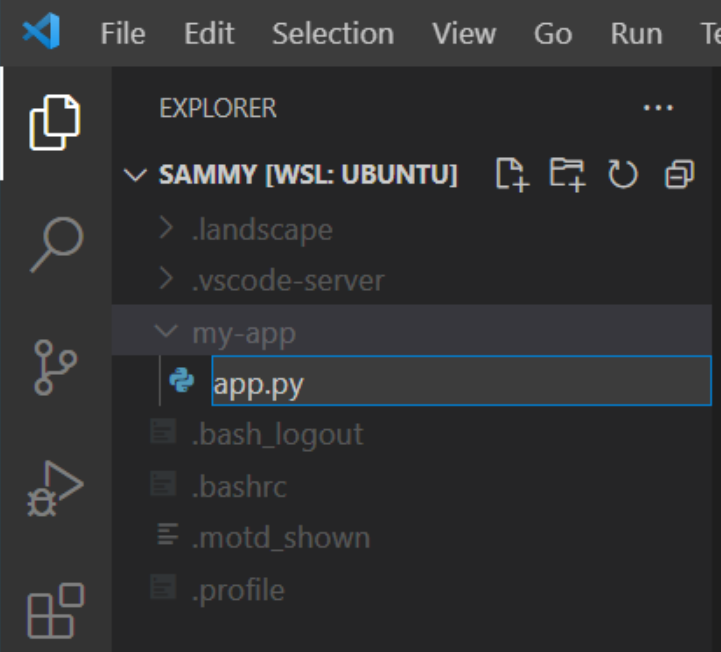
Task: Collapse the my-app folder chevron
Action: [166, 331]
